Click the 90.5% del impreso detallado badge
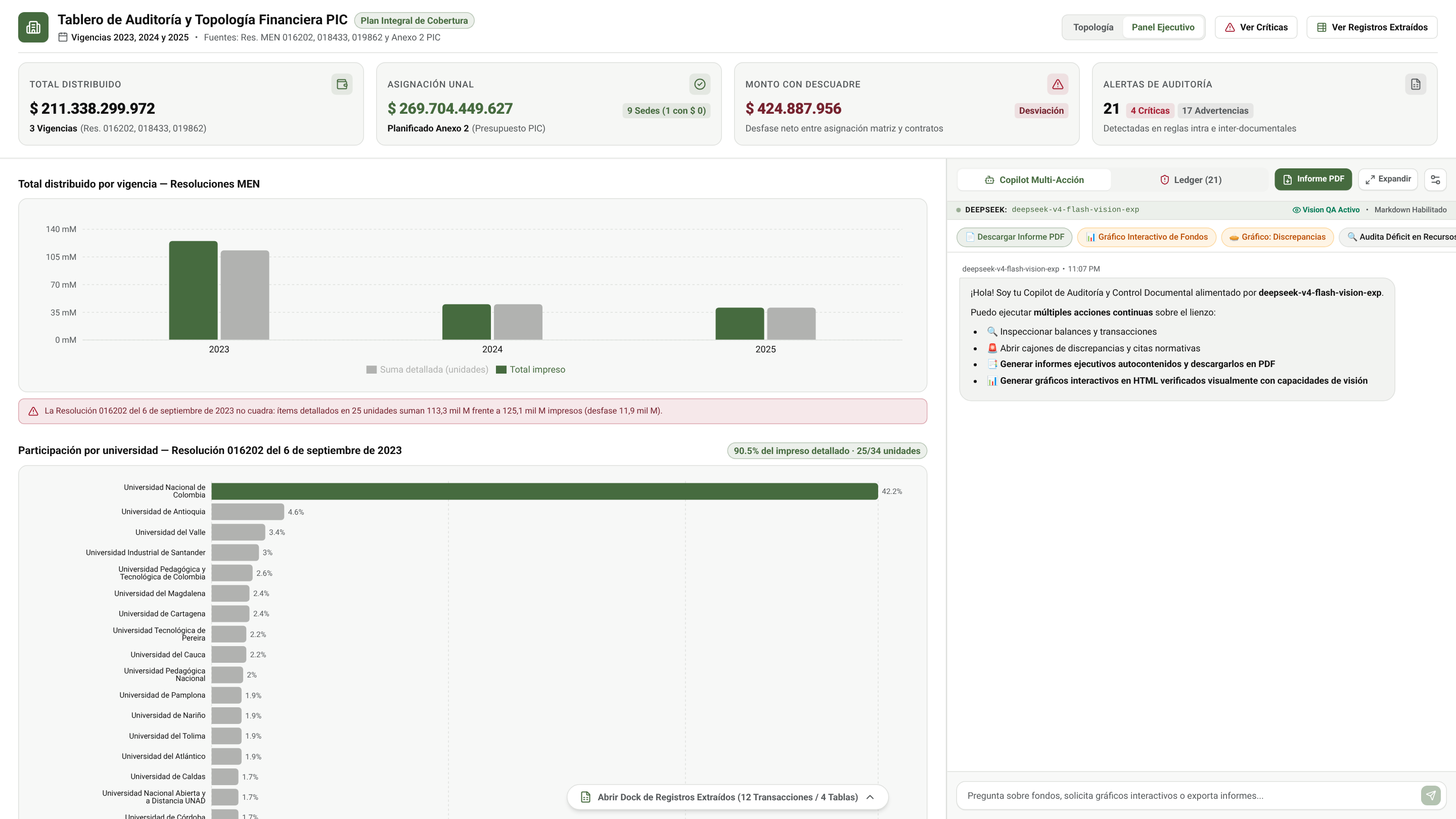Viewport: 1456px width, 819px height. pos(827,451)
